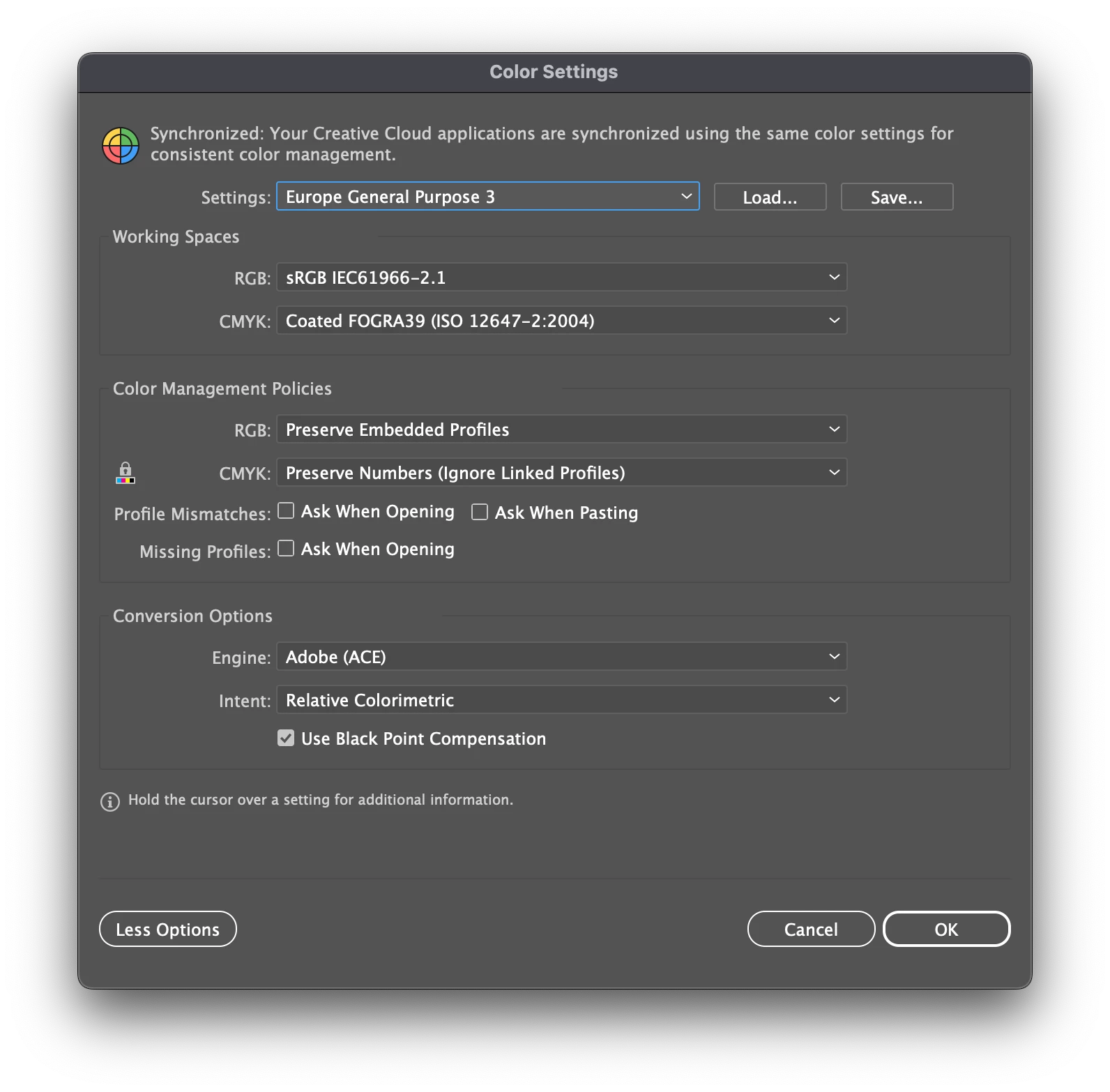This screenshot has width=1110, height=1092.
Task: Enable Ask When Pasting checkbox
Action: 480,513
